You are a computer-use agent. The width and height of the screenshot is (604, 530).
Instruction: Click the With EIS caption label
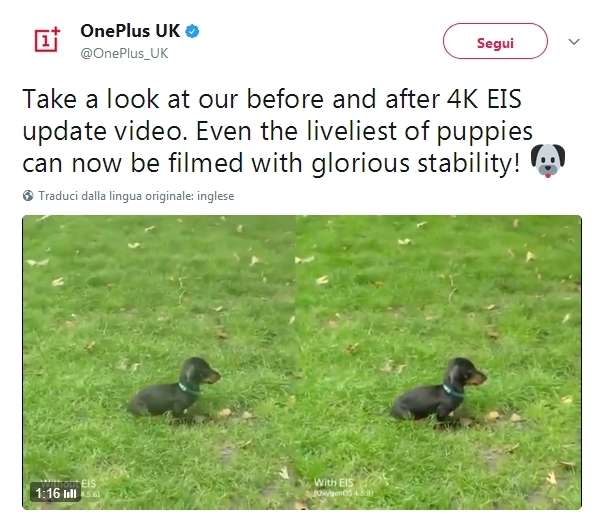coord(333,483)
